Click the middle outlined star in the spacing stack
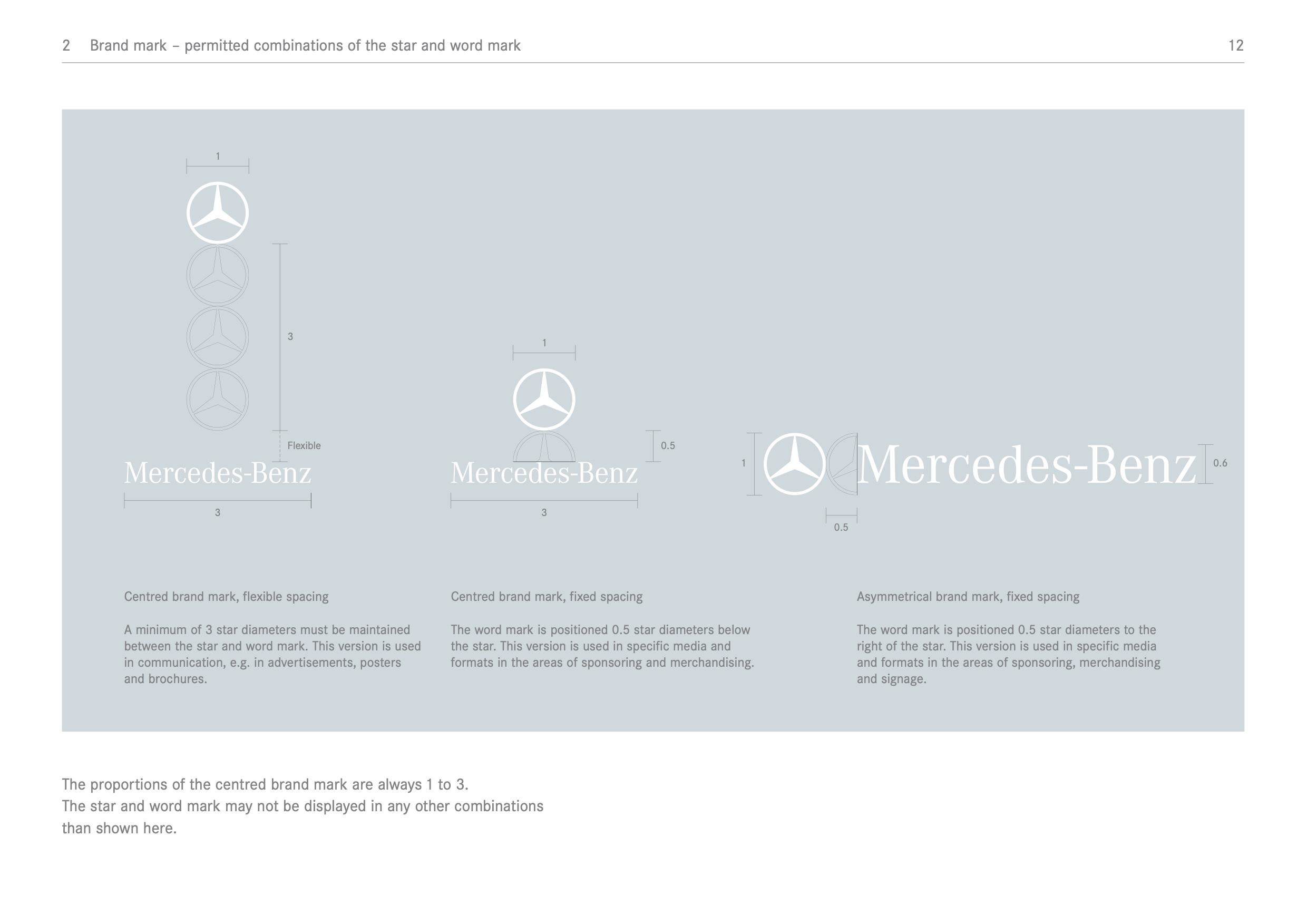1307x924 pixels. (x=218, y=337)
